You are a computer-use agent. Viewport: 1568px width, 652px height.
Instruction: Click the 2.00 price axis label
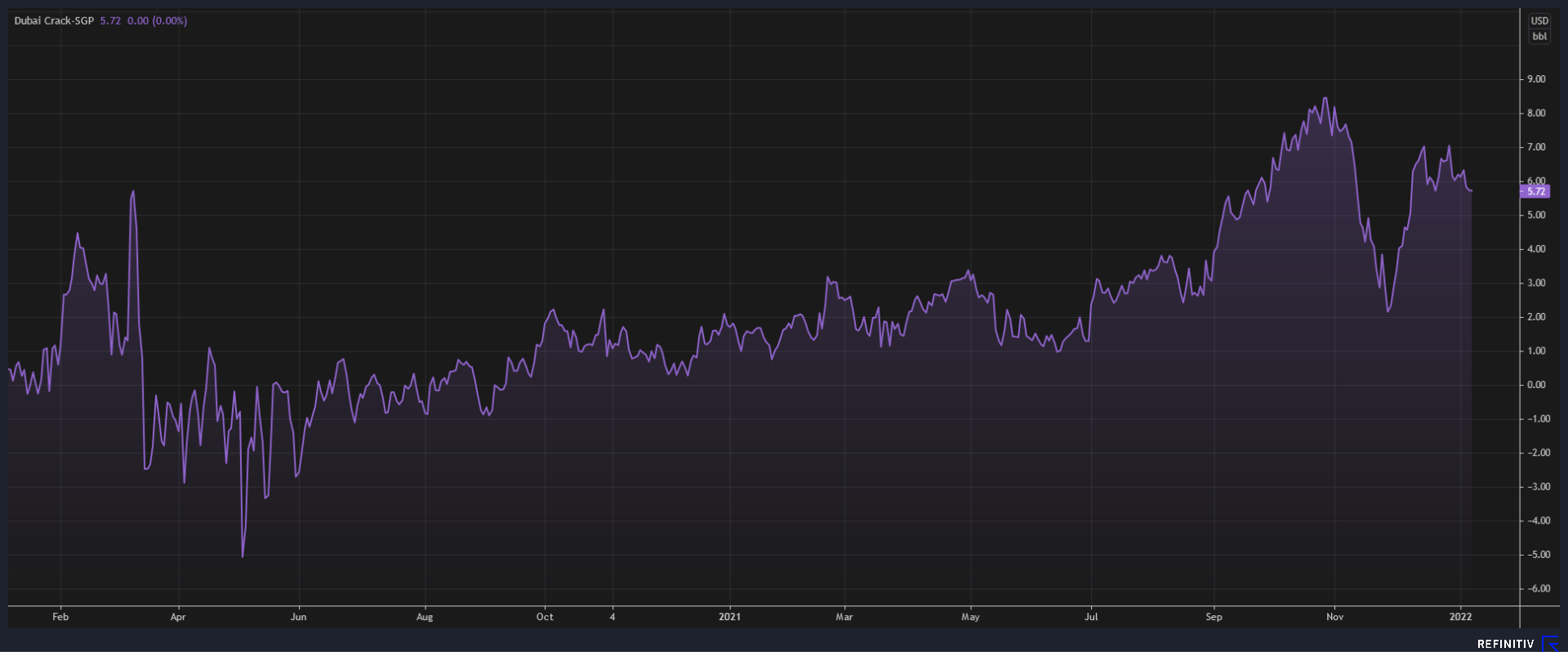[x=1536, y=317]
